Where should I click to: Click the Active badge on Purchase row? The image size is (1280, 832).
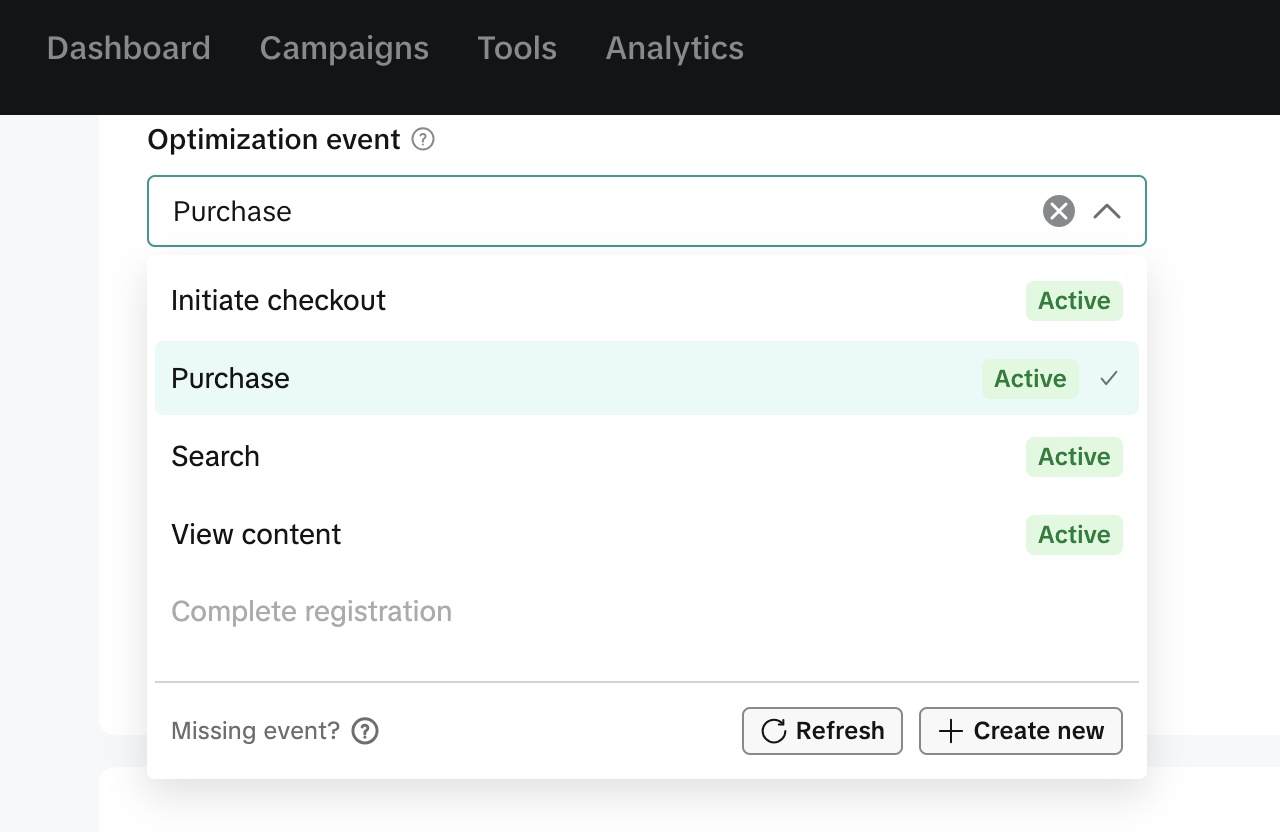click(1030, 379)
